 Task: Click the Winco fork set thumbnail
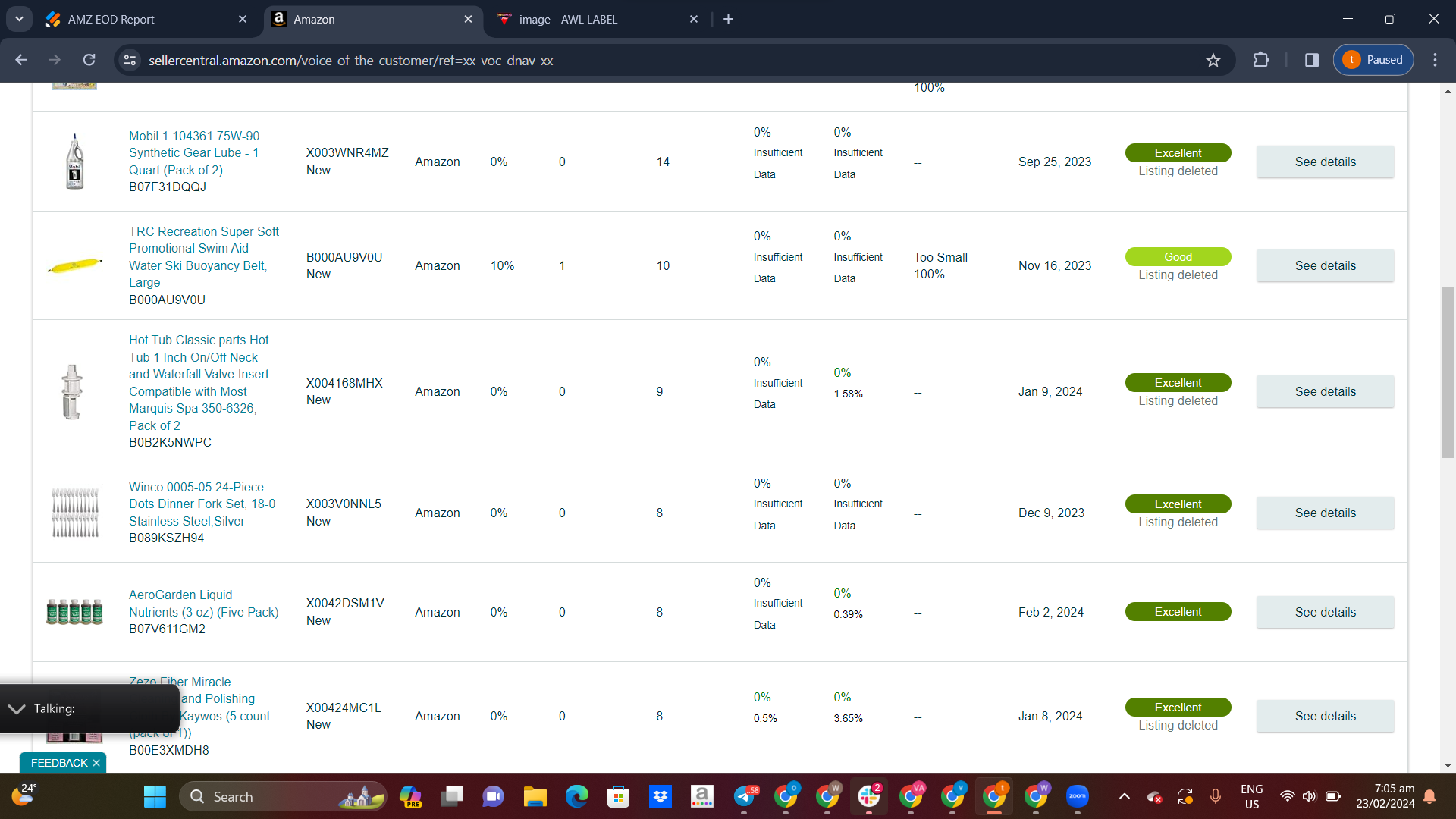(74, 513)
